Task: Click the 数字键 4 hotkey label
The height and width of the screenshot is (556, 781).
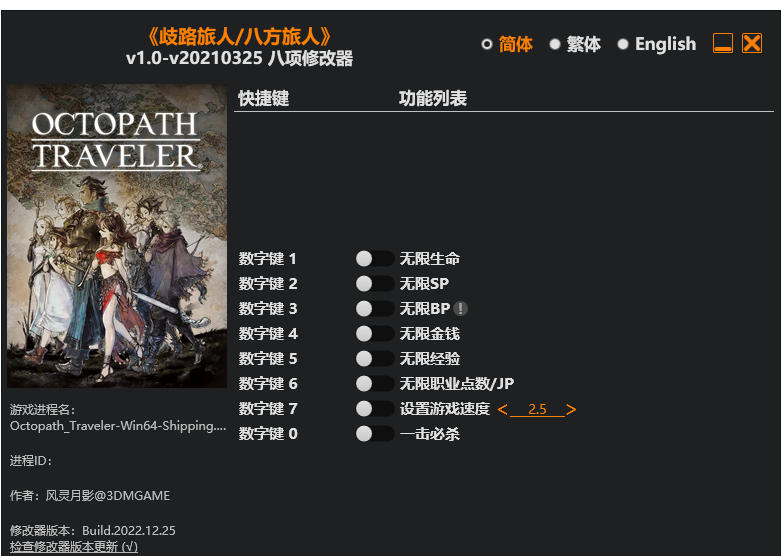Action: tap(268, 333)
